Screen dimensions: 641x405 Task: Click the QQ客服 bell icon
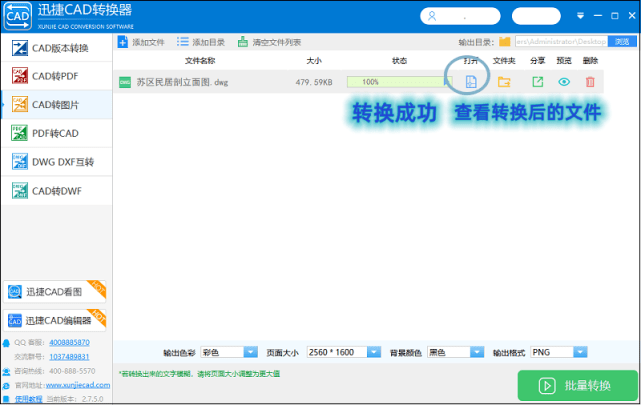tap(6, 343)
